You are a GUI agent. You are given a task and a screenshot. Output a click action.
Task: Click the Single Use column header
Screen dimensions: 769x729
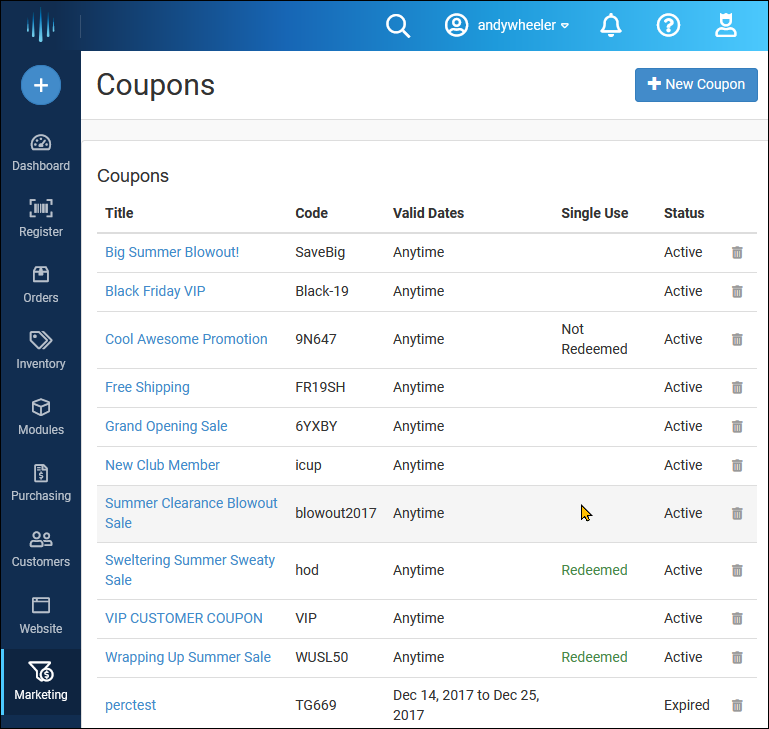pos(594,213)
